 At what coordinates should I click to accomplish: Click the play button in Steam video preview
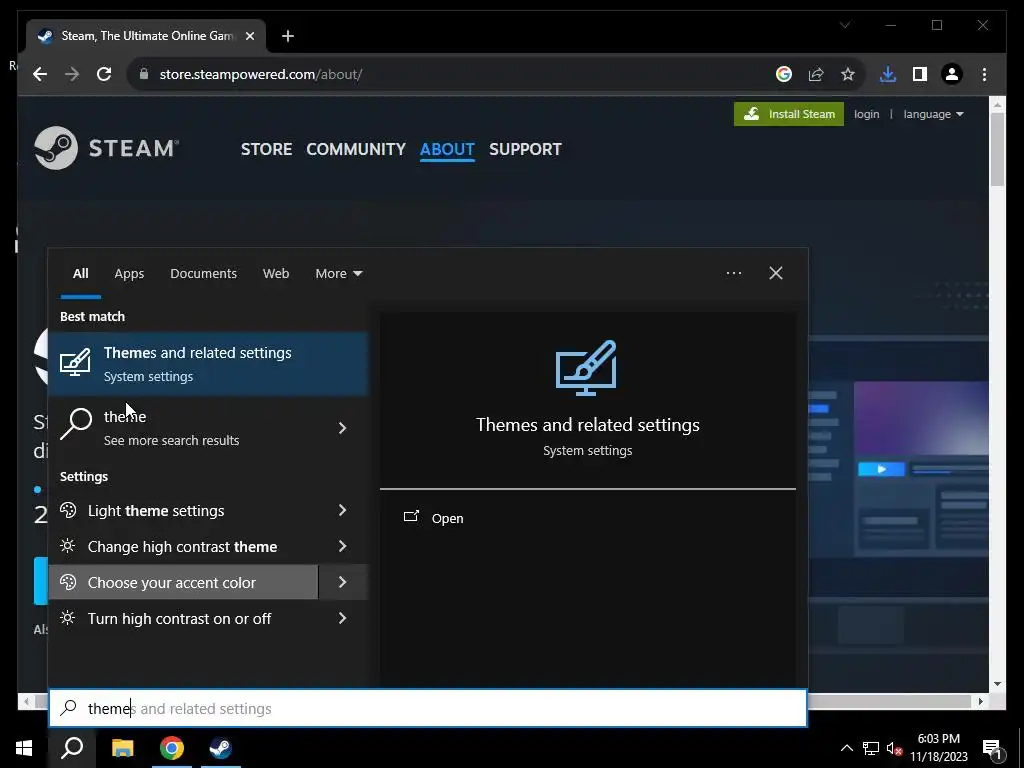coord(881,469)
